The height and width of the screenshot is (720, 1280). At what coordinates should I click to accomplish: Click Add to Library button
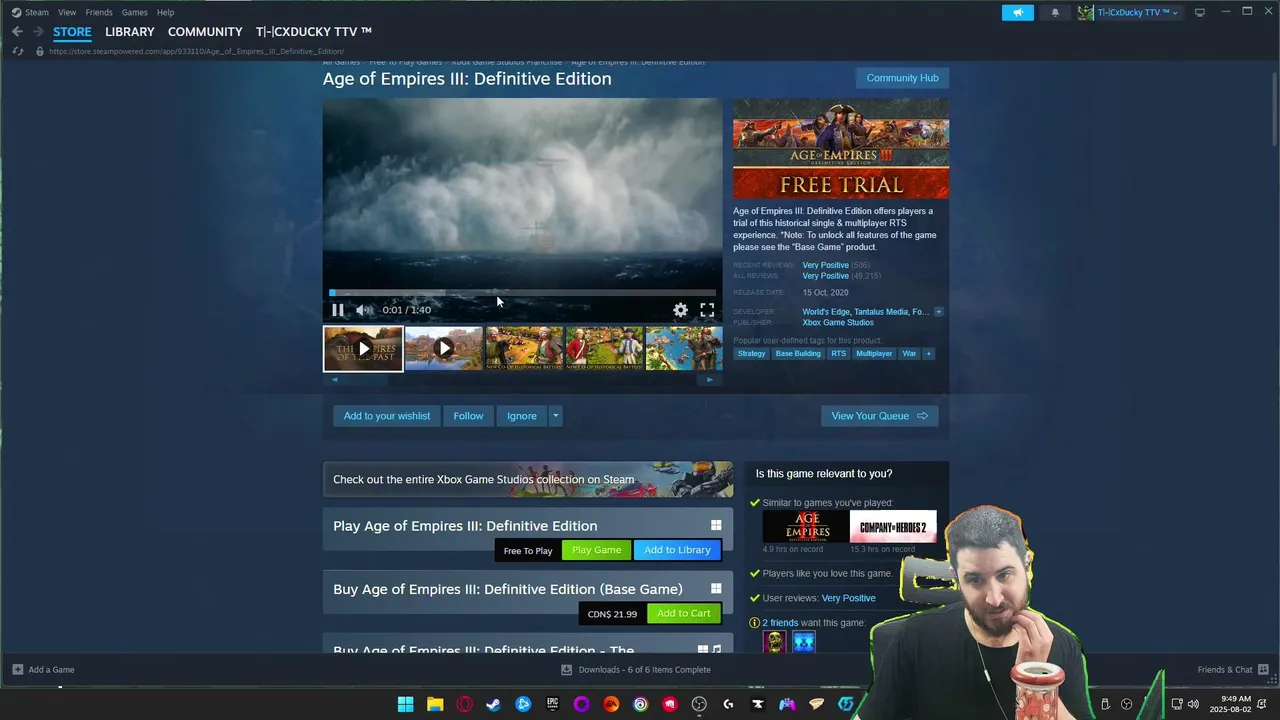[677, 550]
